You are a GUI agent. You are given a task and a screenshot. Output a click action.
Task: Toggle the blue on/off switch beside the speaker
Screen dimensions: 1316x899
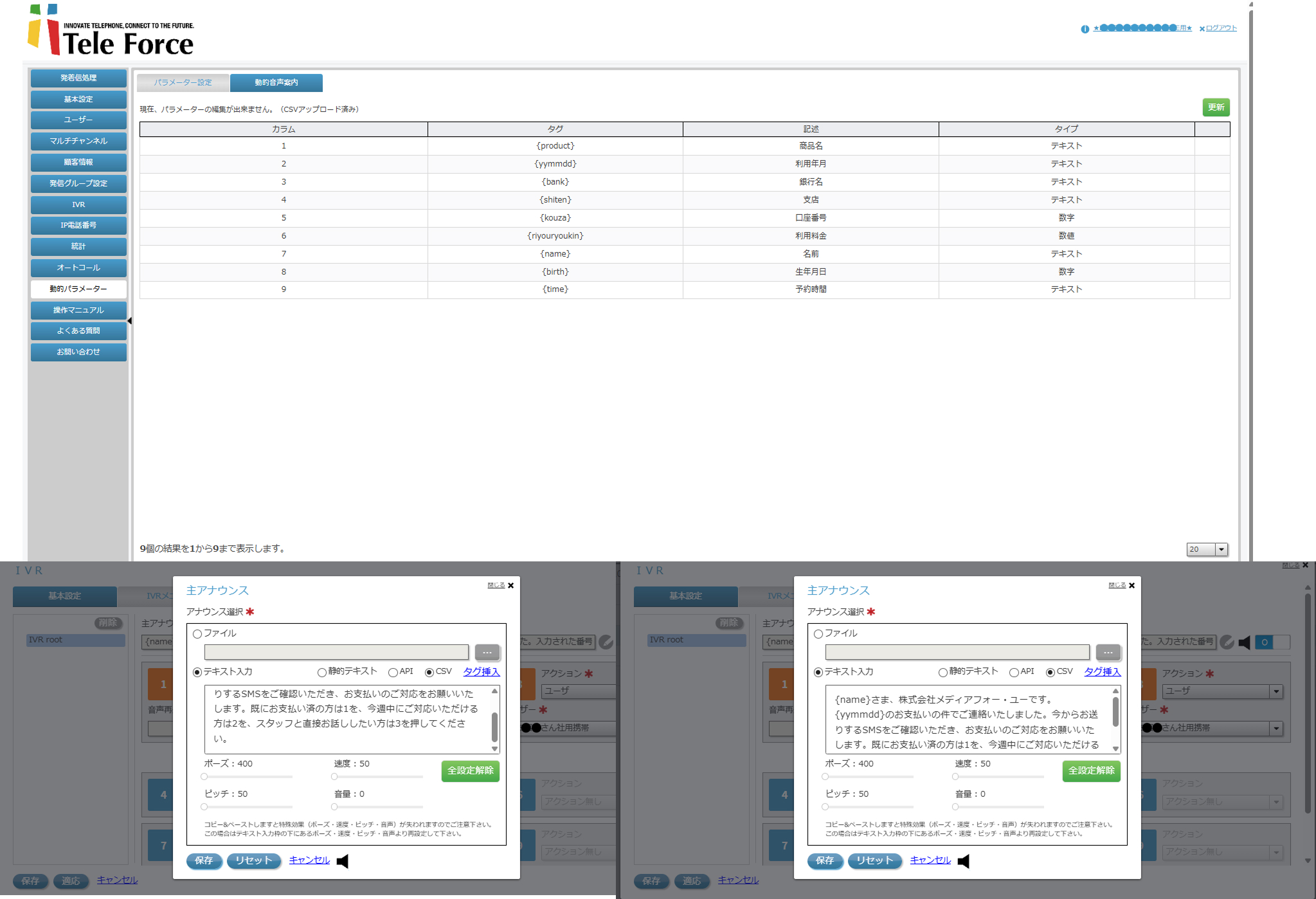point(1272,642)
